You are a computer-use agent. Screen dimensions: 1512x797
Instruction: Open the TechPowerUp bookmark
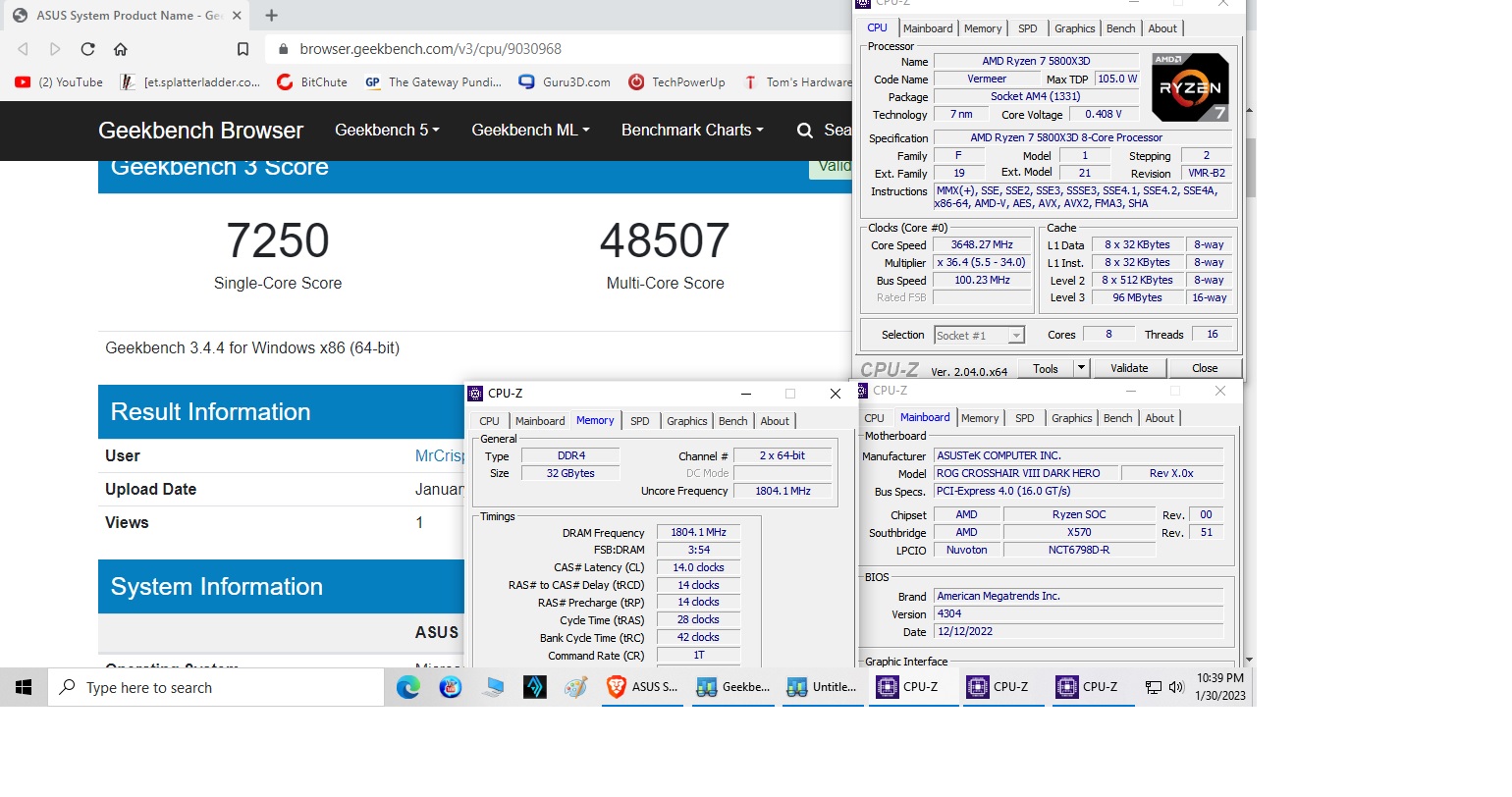click(x=676, y=82)
